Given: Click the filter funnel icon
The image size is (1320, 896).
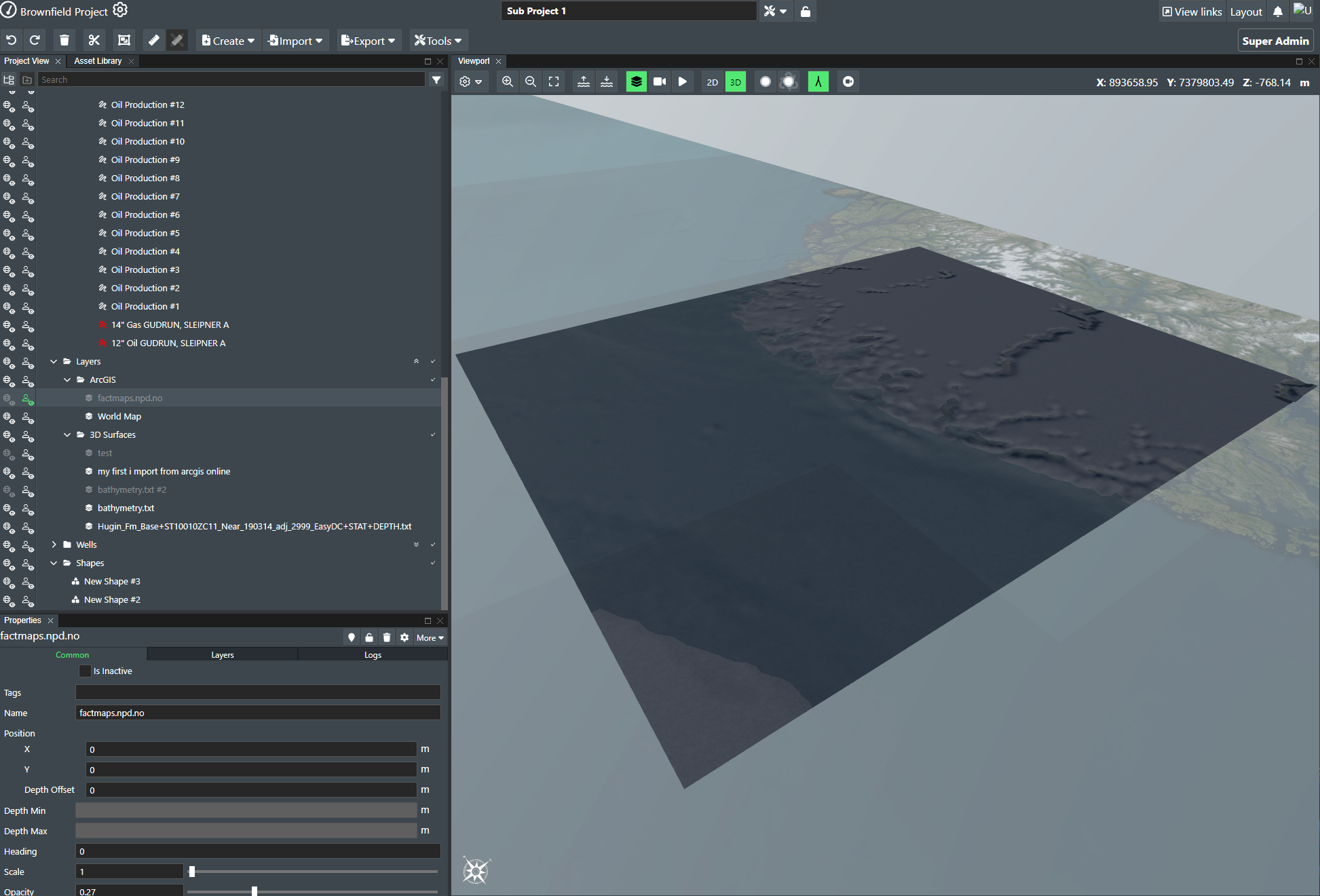Looking at the screenshot, I should click(436, 80).
